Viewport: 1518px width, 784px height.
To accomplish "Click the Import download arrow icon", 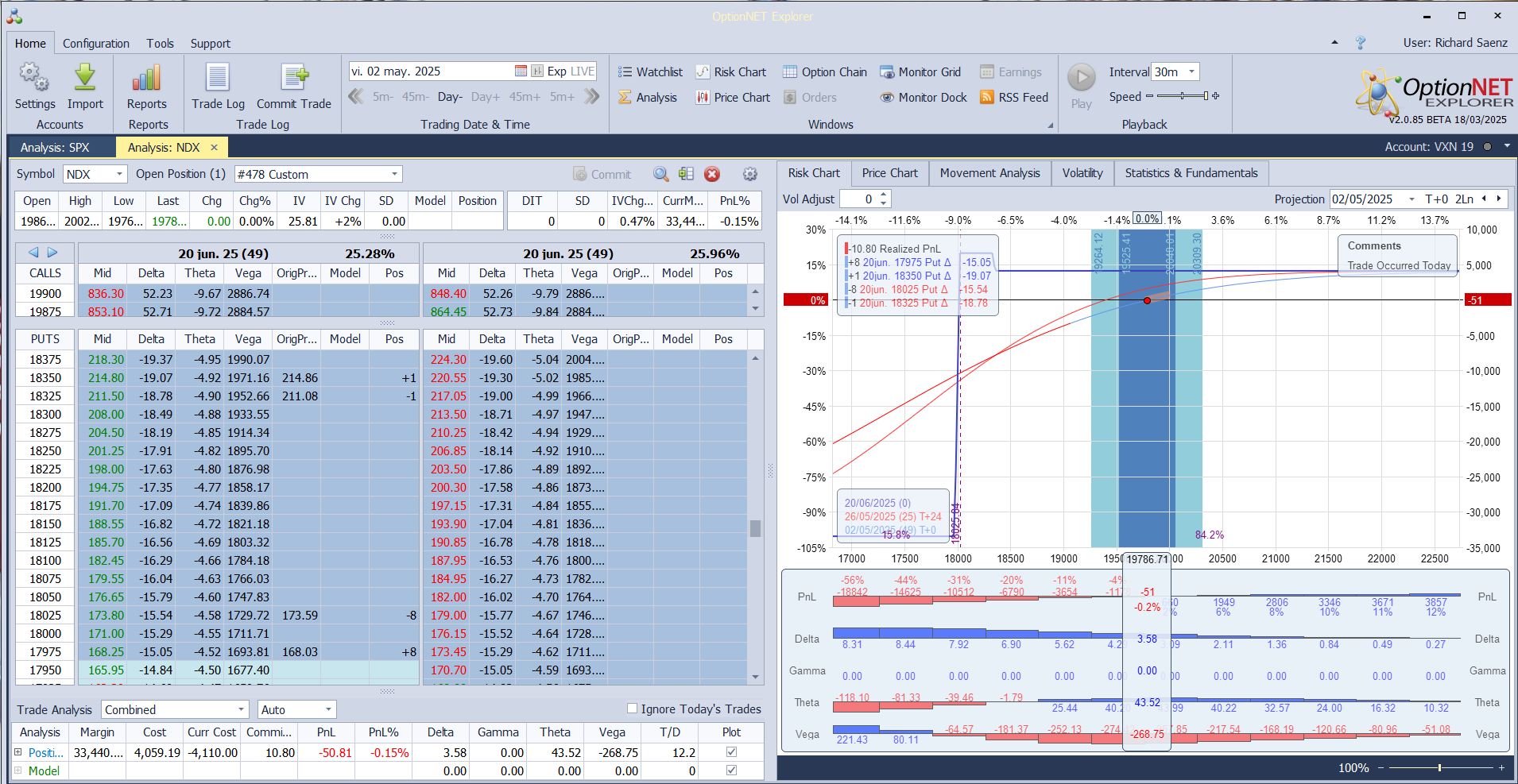I will pyautogui.click(x=85, y=77).
